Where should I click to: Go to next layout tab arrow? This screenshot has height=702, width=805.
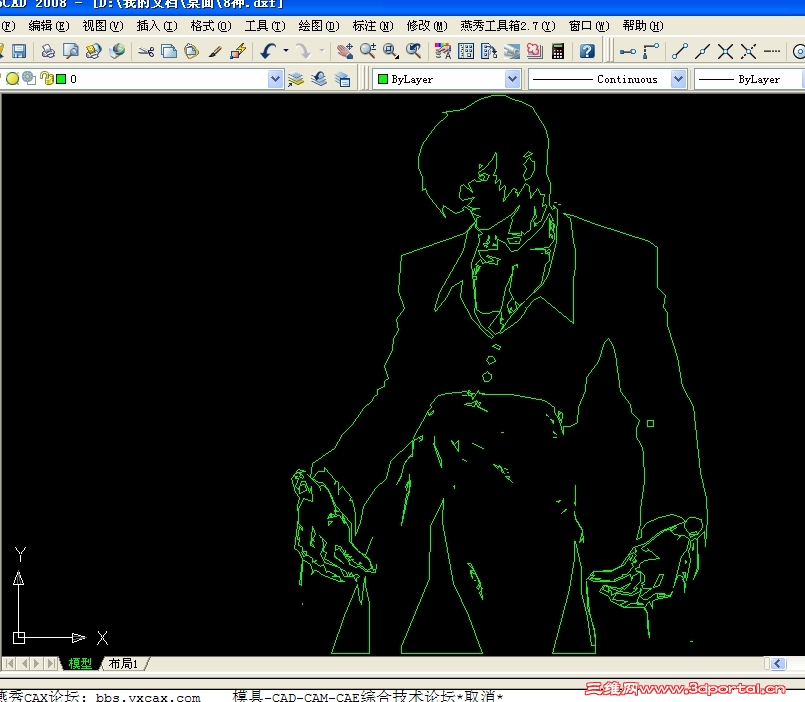tap(36, 663)
